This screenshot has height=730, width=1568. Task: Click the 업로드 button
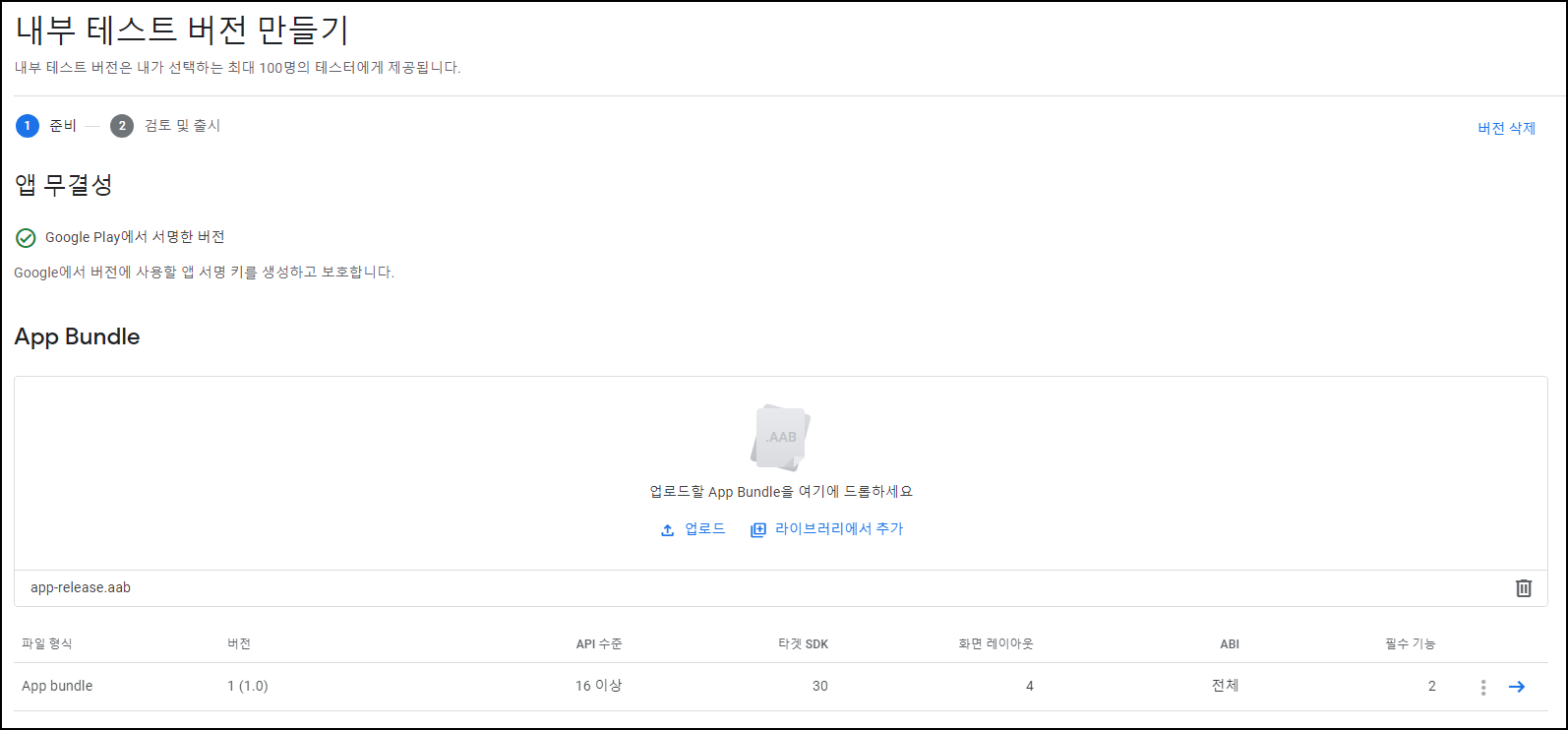[693, 529]
